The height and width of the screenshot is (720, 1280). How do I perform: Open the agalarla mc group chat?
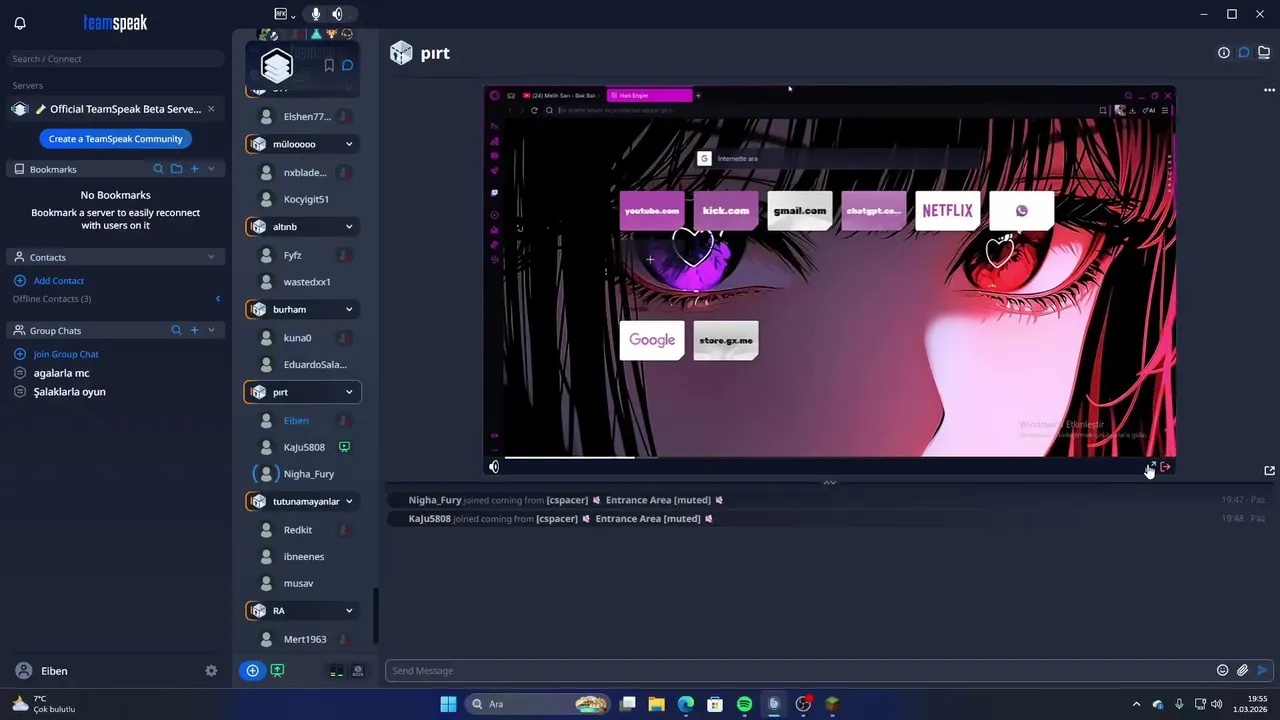(x=61, y=373)
